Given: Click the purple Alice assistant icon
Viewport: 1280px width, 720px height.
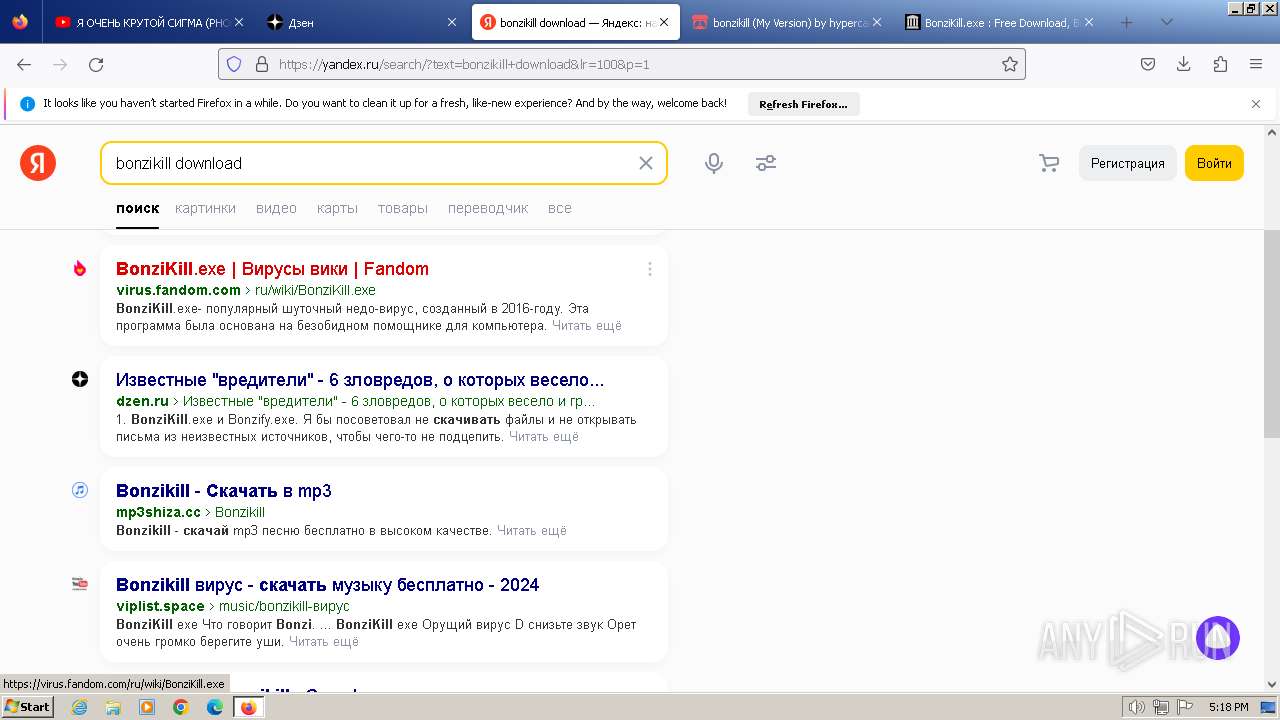Looking at the screenshot, I should coord(1218,638).
